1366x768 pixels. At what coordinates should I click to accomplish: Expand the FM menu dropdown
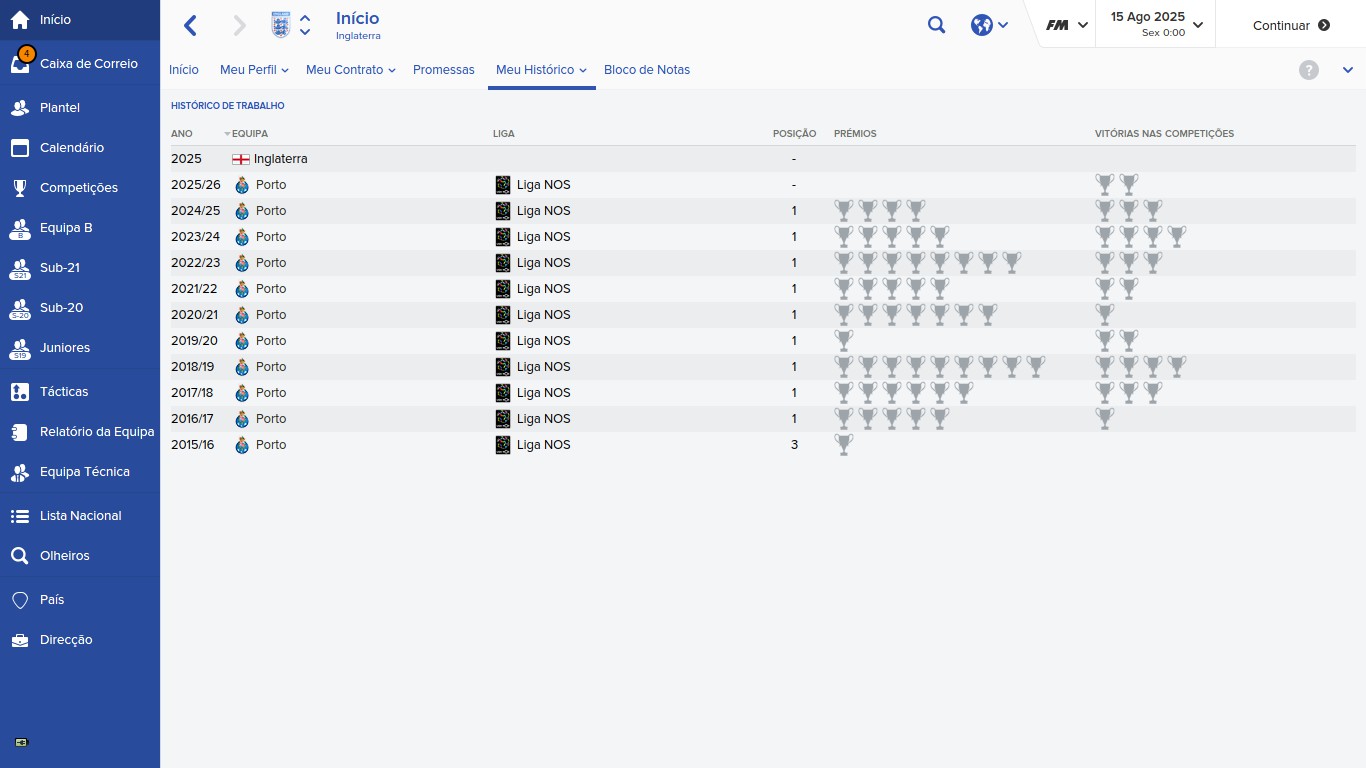(x=1067, y=26)
